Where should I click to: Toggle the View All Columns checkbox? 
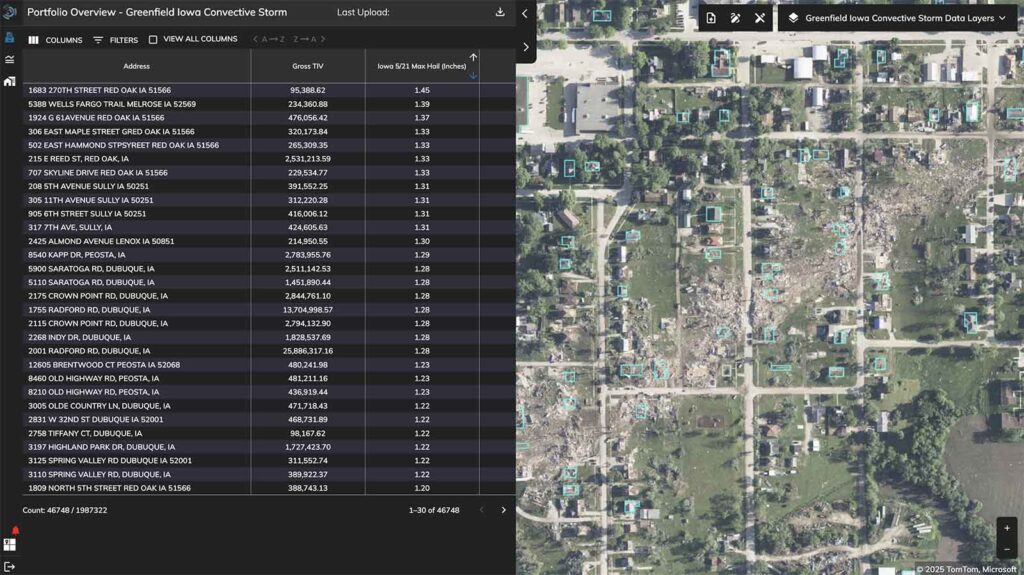click(153, 39)
